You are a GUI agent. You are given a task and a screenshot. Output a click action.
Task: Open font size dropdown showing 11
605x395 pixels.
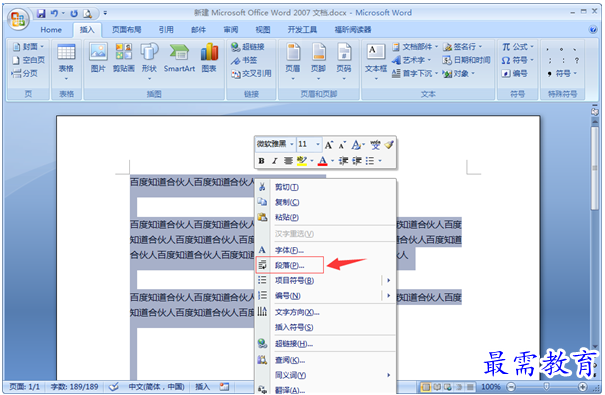pos(318,144)
